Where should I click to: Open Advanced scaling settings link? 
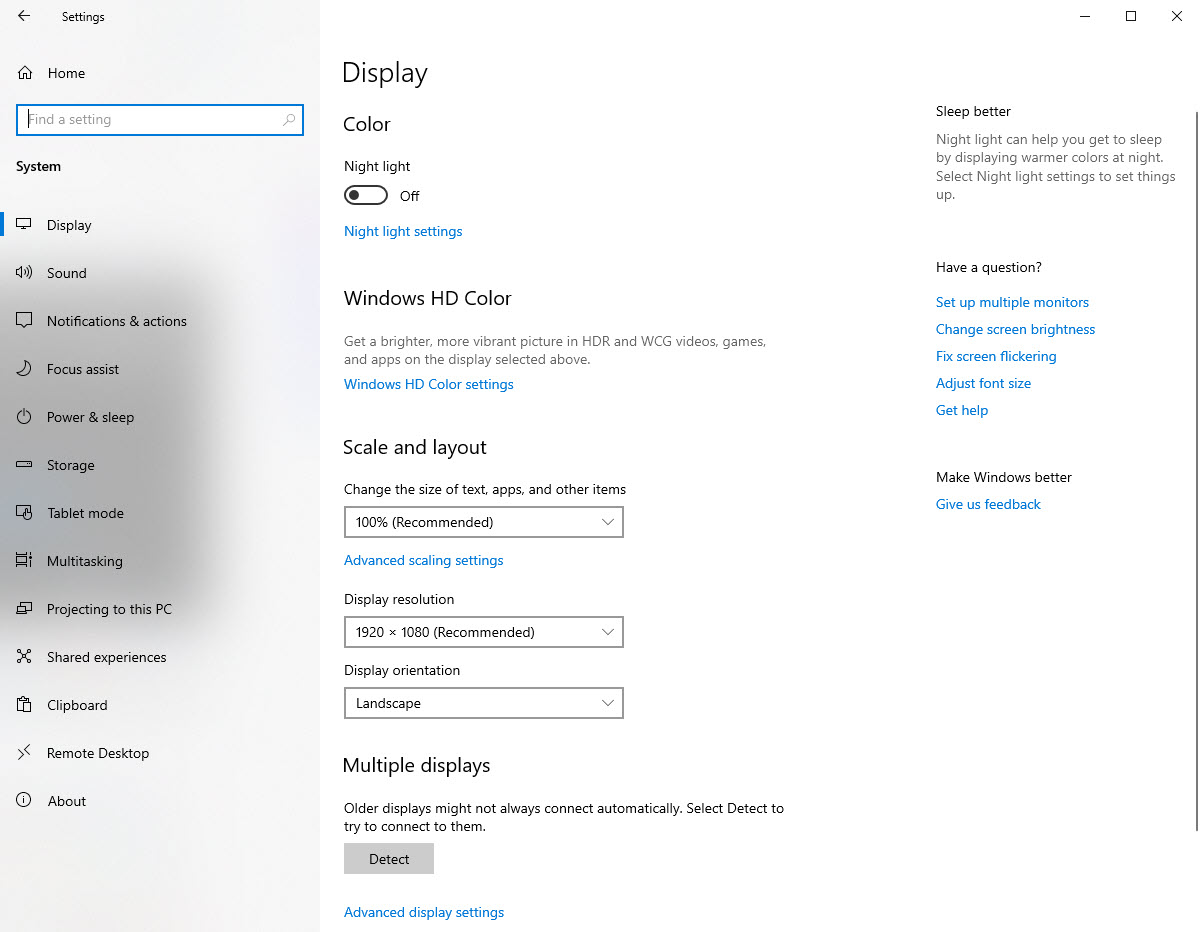click(x=424, y=560)
